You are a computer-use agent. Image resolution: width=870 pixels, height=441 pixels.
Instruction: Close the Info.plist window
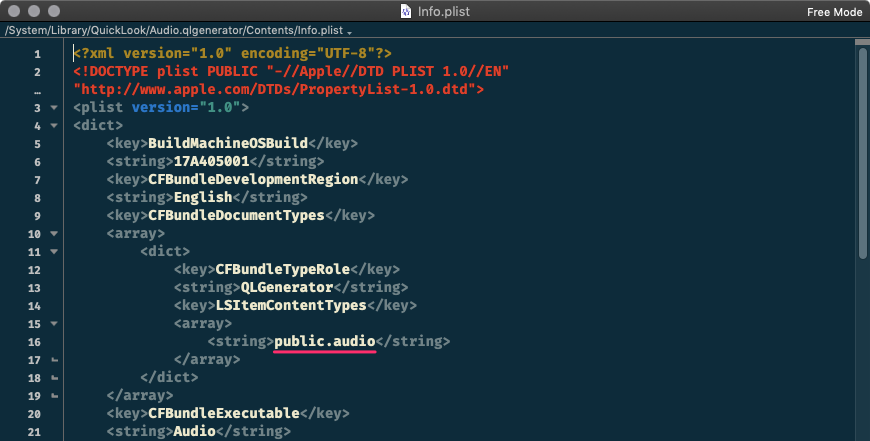coord(13,11)
